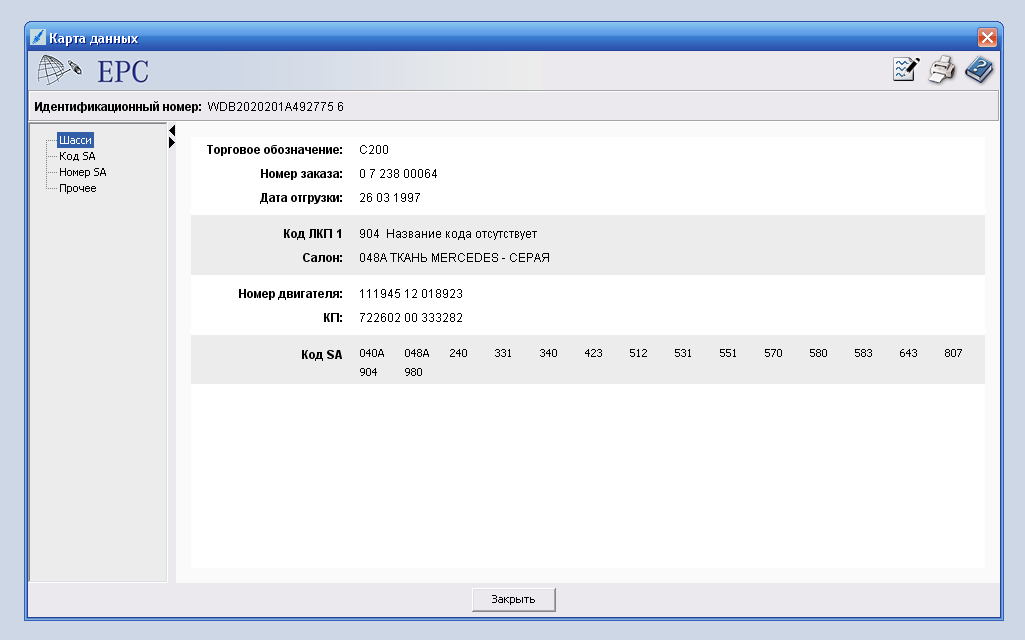Click SA code 580
Screen dimensions: 1025x640
click(818, 353)
